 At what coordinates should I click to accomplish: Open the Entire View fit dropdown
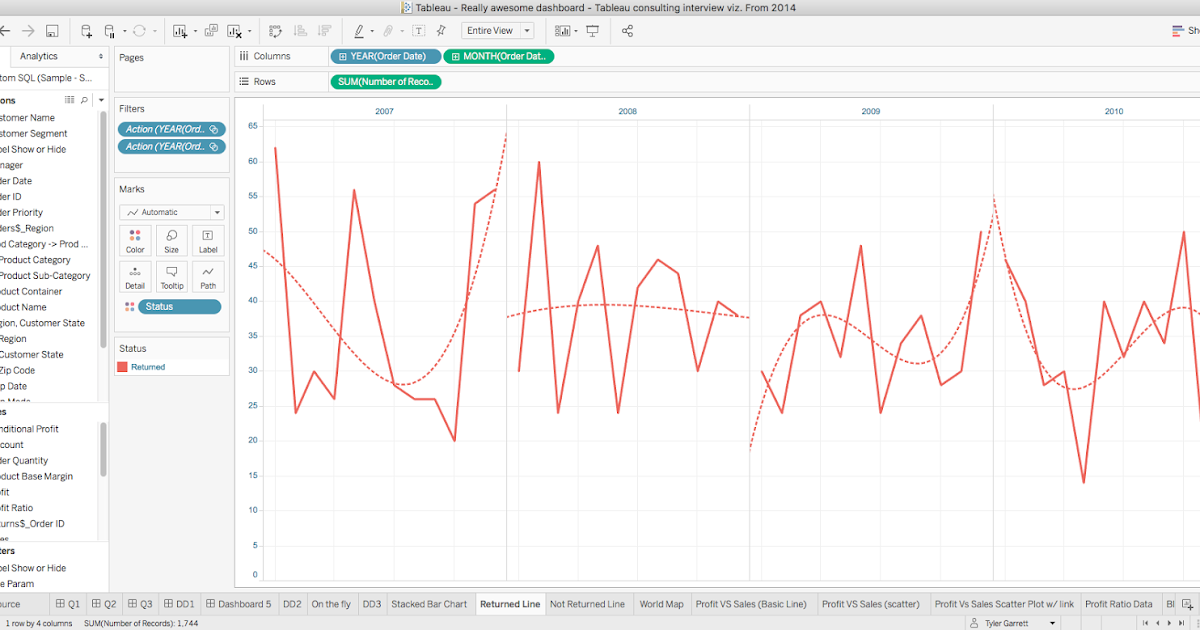tap(527, 31)
